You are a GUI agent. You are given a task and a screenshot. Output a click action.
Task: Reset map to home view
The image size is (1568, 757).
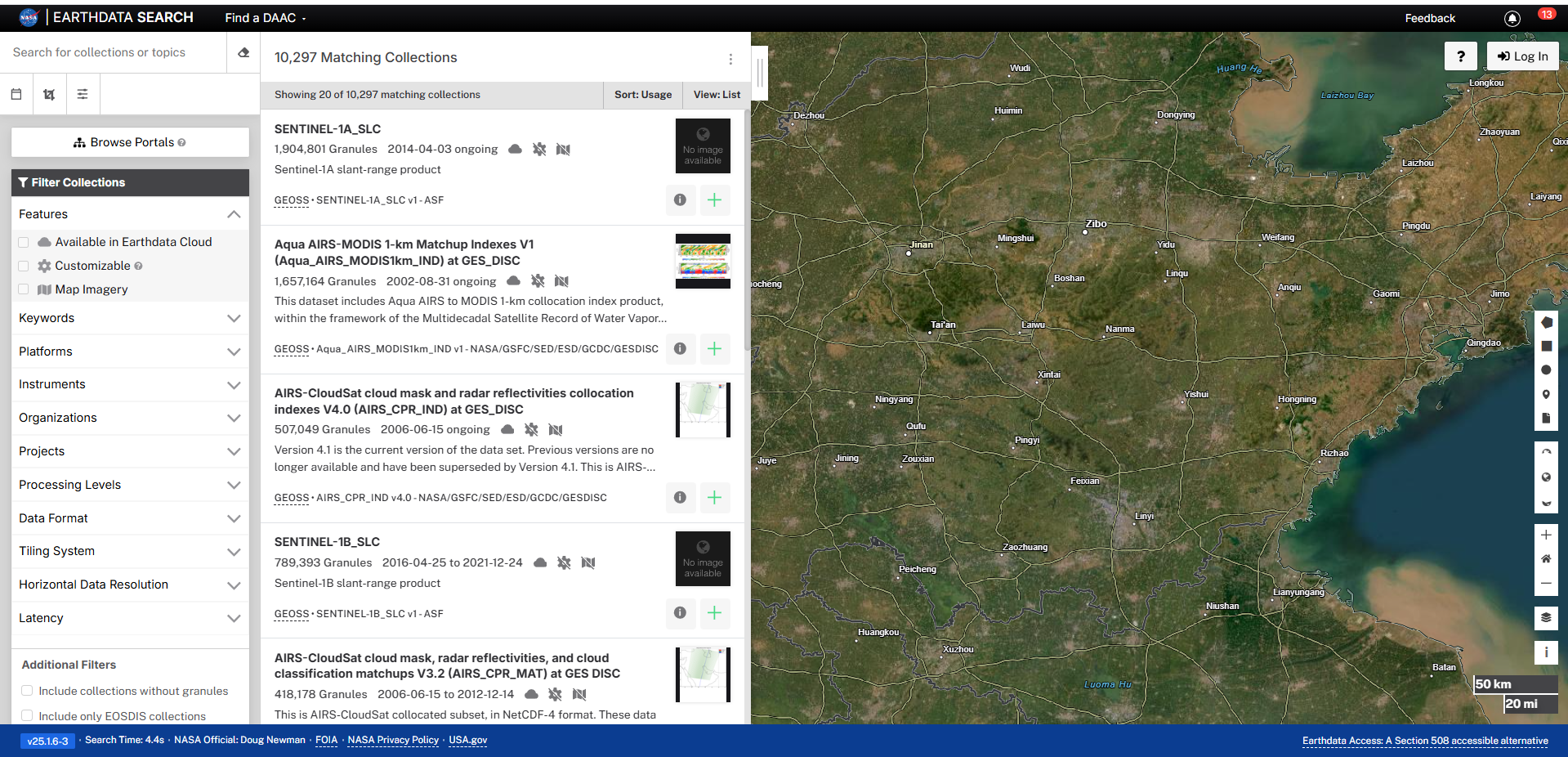pos(1546,559)
